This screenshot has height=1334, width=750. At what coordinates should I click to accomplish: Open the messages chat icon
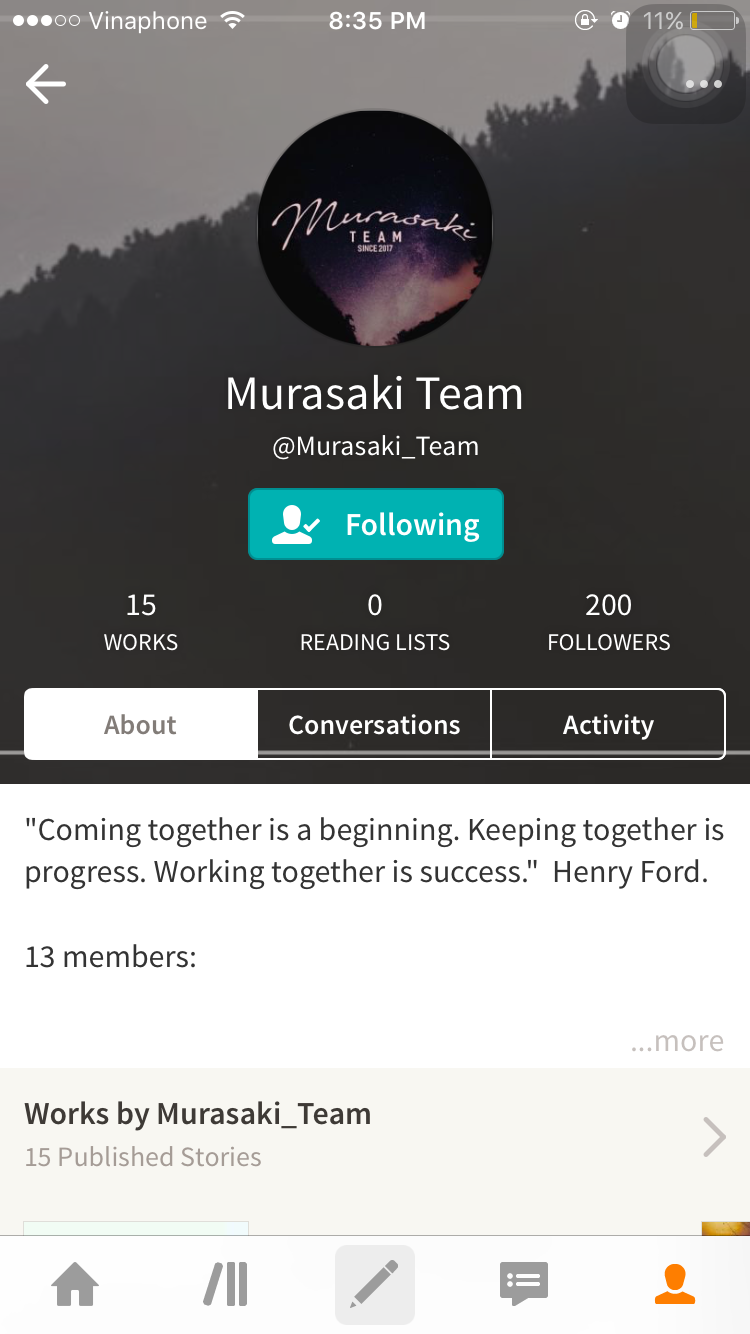[524, 1284]
